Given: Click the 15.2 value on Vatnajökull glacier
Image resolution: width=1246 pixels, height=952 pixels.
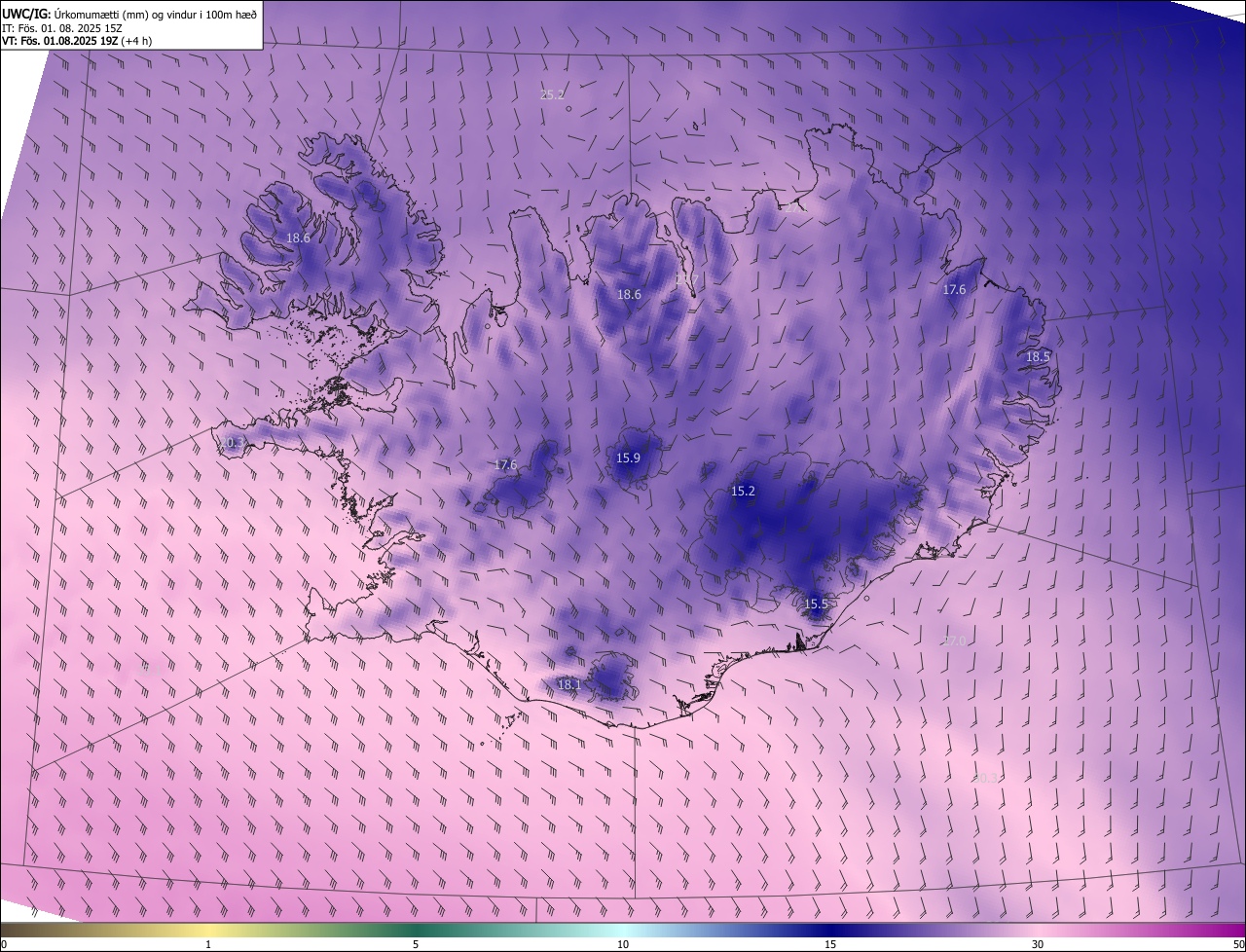Looking at the screenshot, I should click(743, 491).
